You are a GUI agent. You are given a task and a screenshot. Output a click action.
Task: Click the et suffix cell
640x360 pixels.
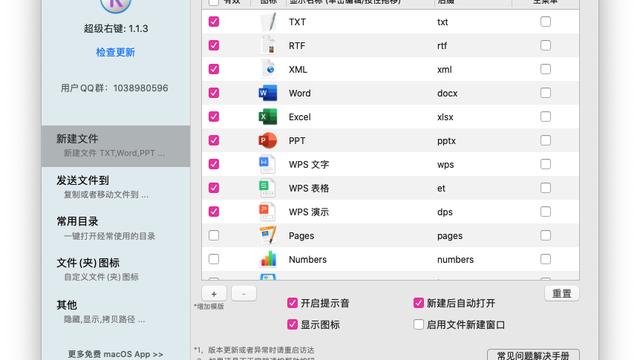pyautogui.click(x=441, y=188)
